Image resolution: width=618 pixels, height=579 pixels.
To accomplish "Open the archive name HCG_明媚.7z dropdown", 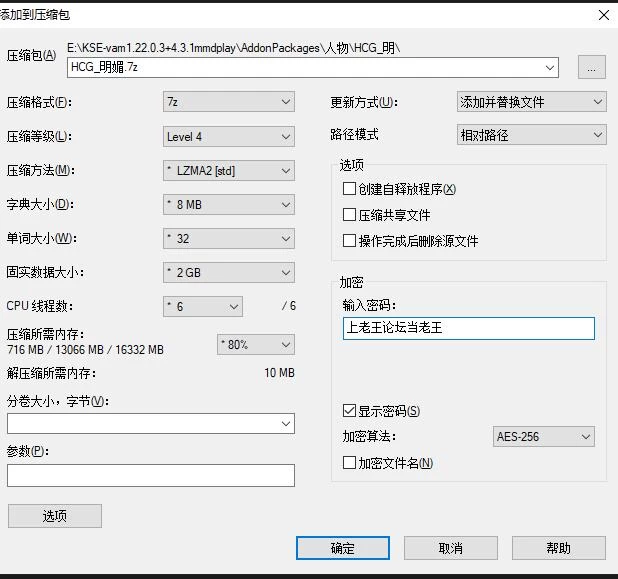I will 313,67.
